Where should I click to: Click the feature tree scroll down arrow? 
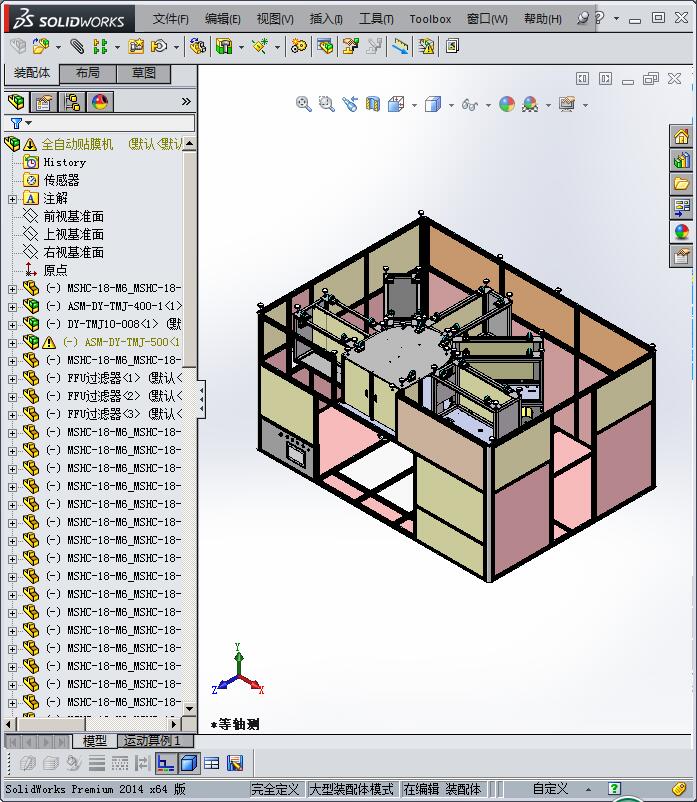click(x=190, y=708)
